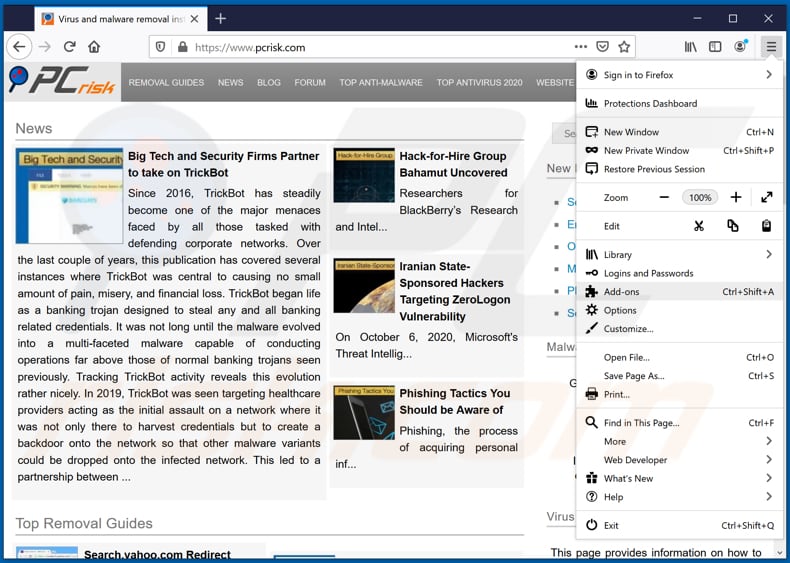Screen dimensions: 790x563
Task: Toggle the sidebar view icon
Action: 715,47
